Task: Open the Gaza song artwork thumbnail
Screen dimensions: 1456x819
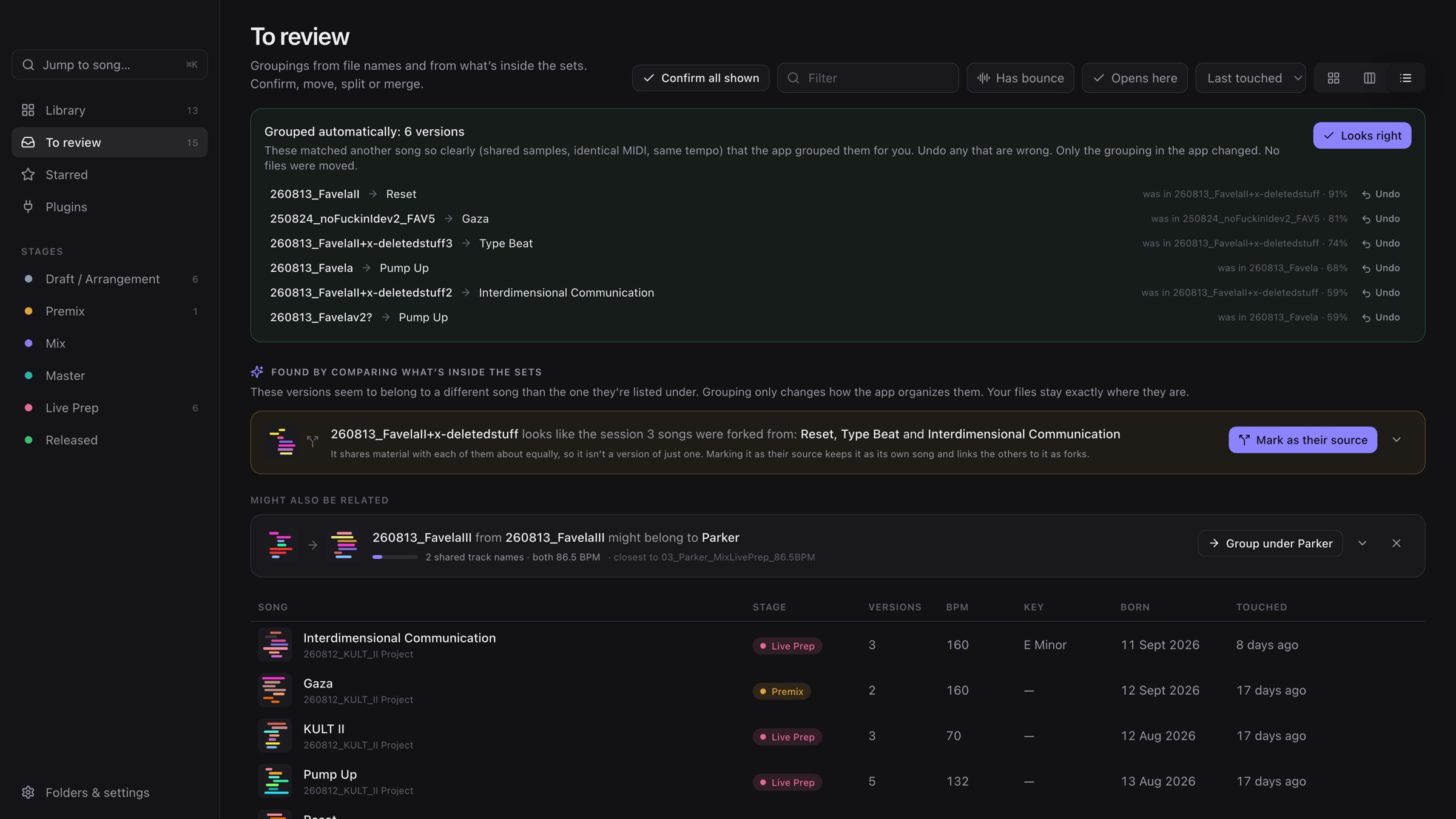Action: [x=275, y=690]
